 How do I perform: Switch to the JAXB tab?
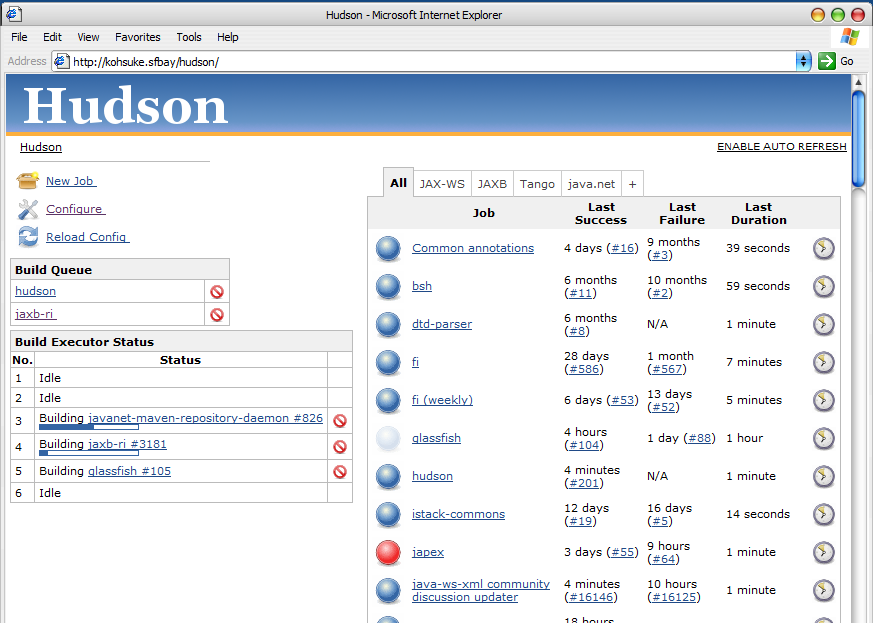click(x=492, y=184)
